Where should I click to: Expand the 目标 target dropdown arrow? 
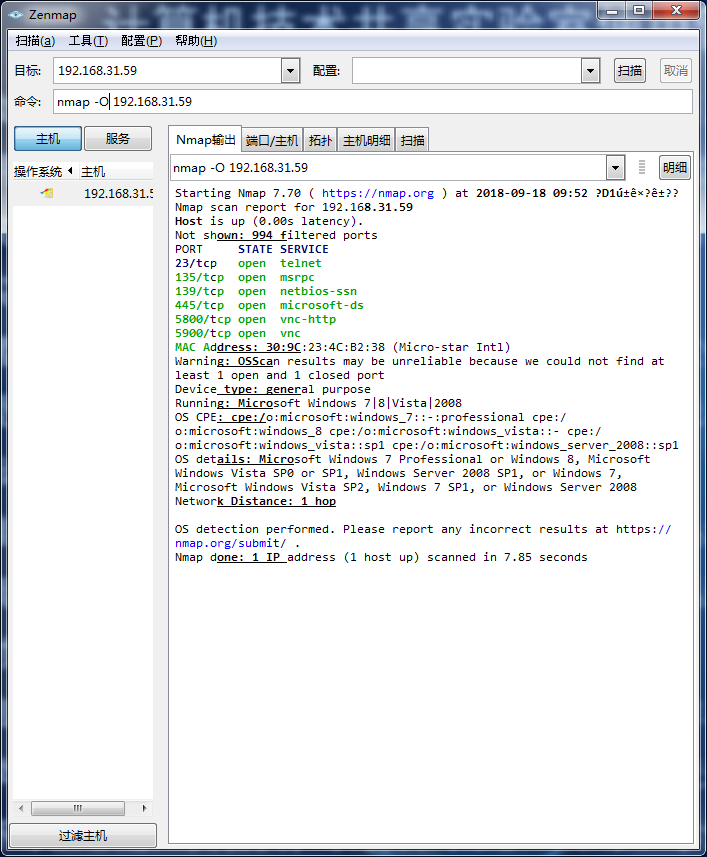[x=291, y=71]
